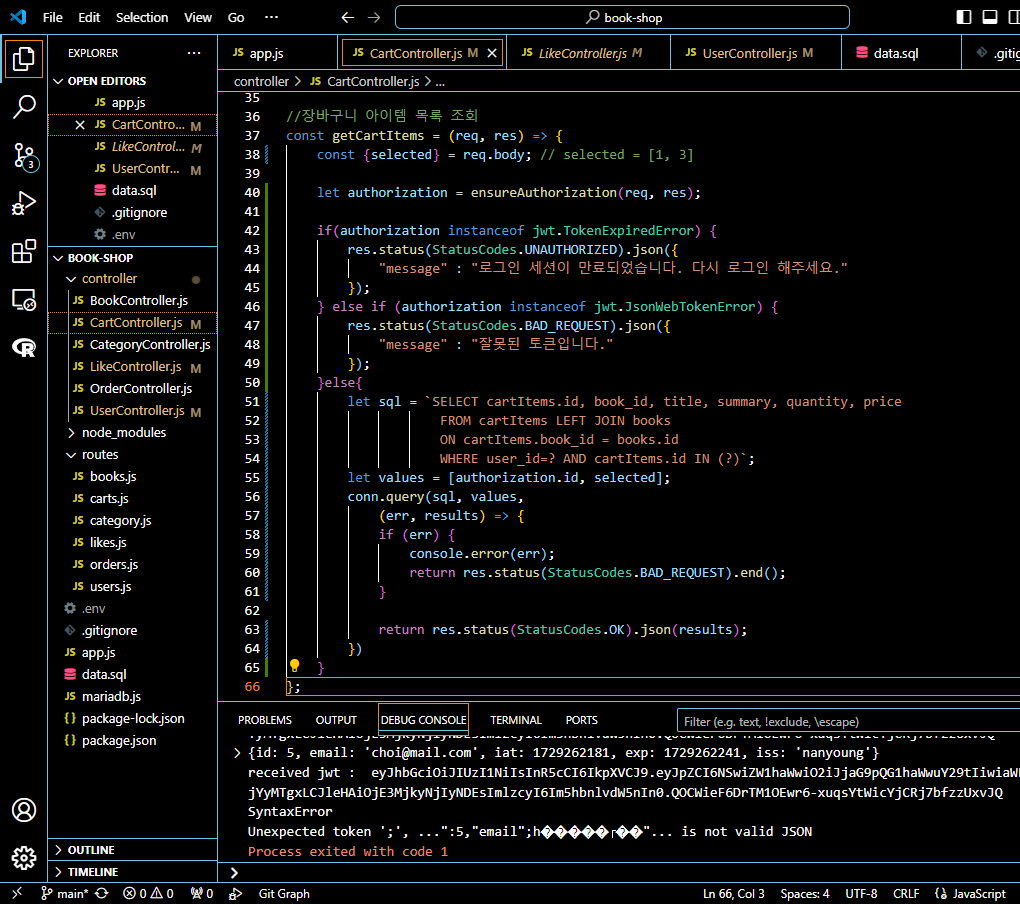This screenshot has height=904, width=1020.
Task: Click the debug console filter field
Action: (x=848, y=721)
